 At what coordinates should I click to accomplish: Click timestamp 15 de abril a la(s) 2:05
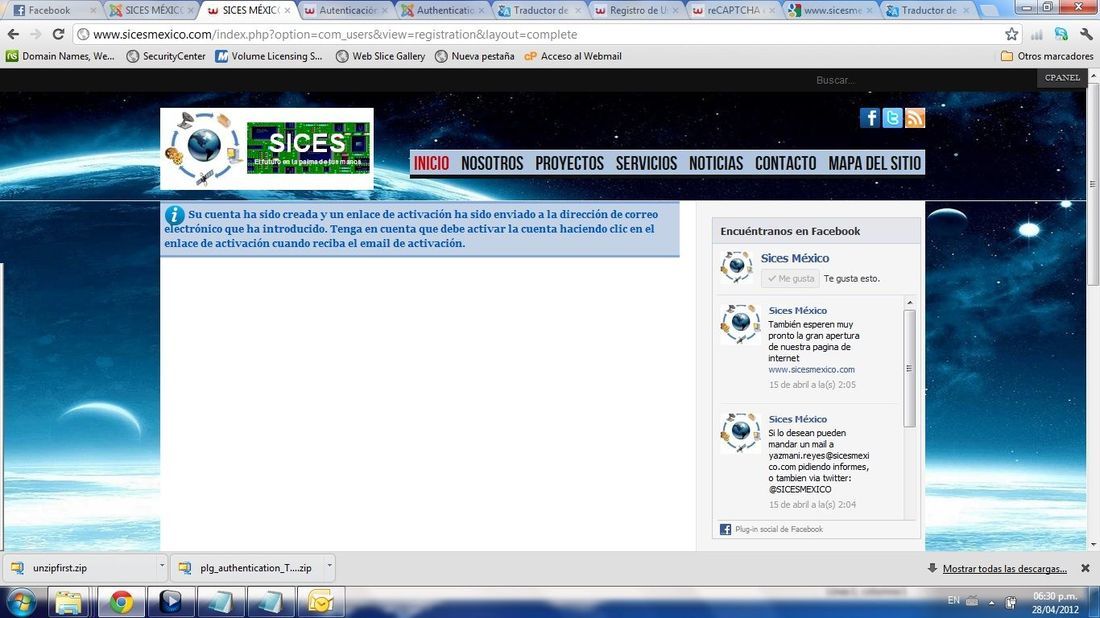pyautogui.click(x=812, y=384)
